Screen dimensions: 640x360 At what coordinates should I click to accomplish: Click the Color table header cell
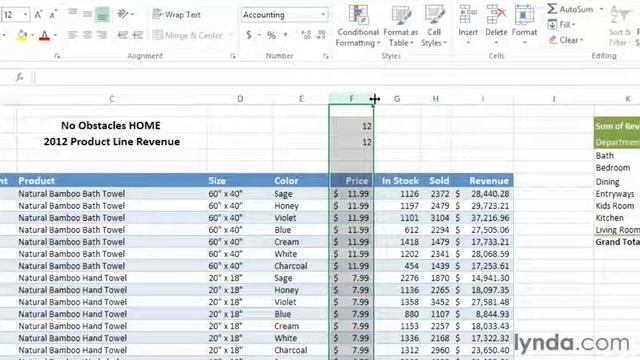[301, 181]
